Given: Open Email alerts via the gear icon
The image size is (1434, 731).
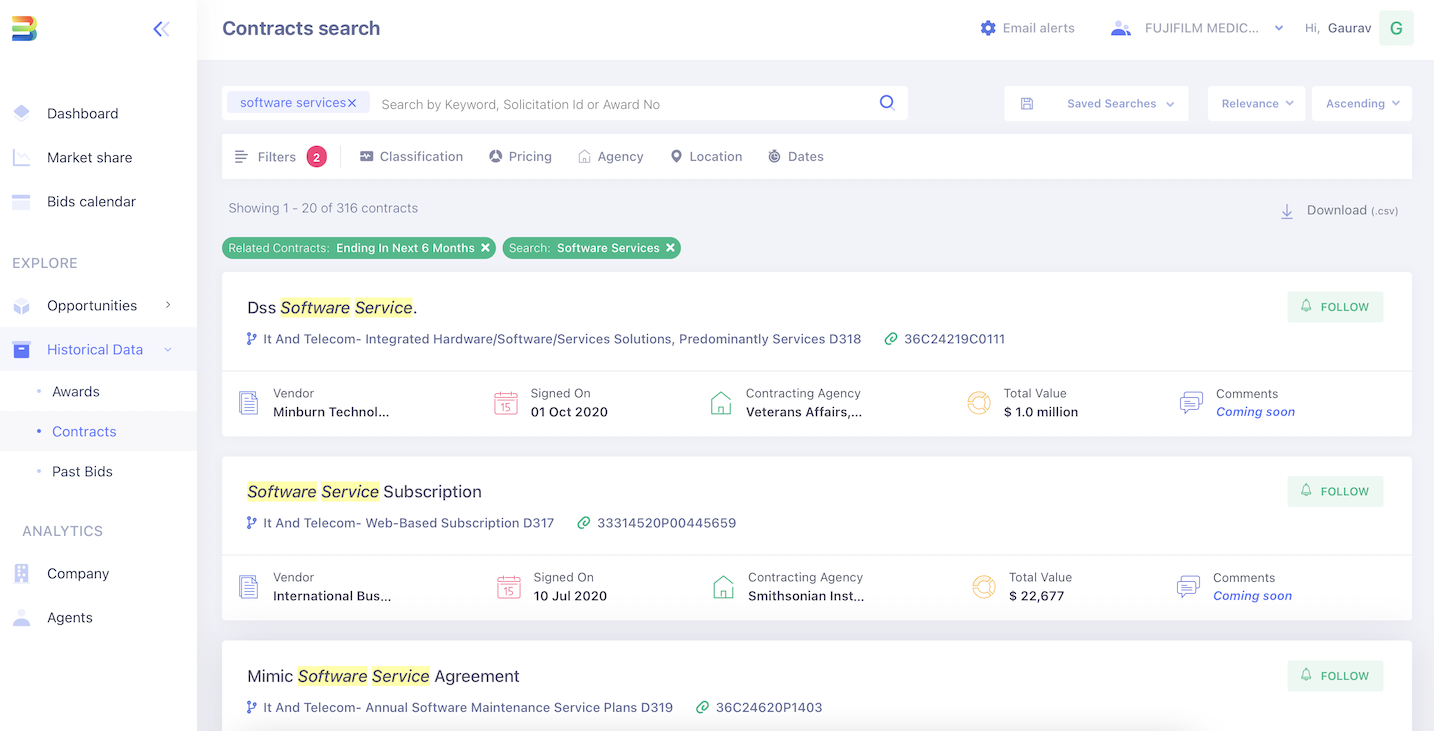Looking at the screenshot, I should (988, 27).
